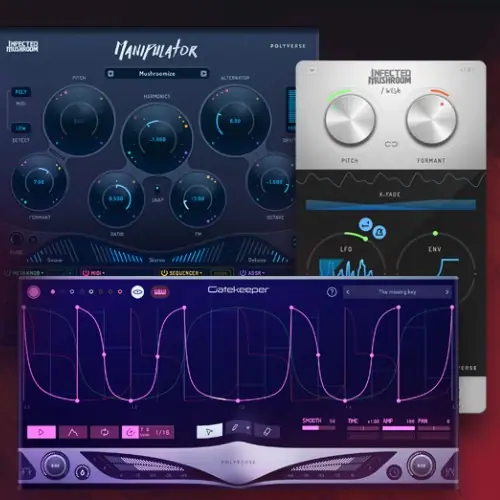
Task: Select the Gatekeeper eraser tool
Action: [267, 431]
